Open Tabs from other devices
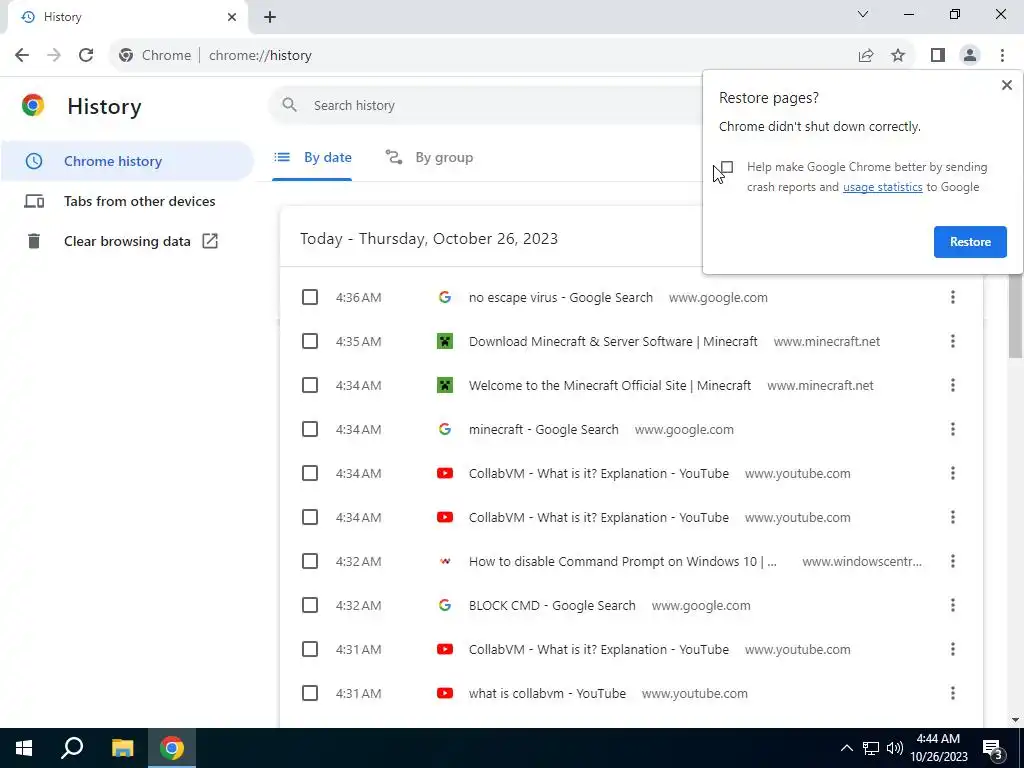The image size is (1024, 768). pyautogui.click(x=127, y=201)
